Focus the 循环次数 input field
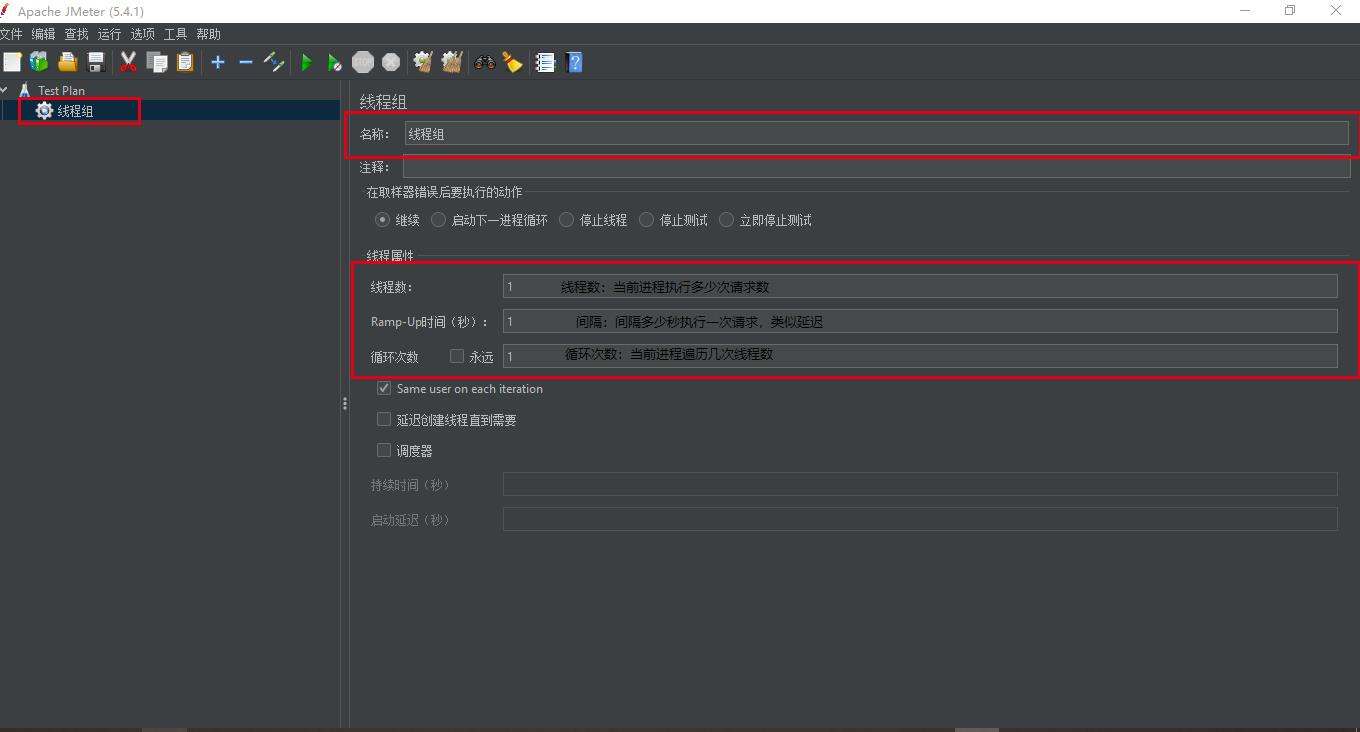Viewport: 1360px width, 732px height. (x=920, y=356)
